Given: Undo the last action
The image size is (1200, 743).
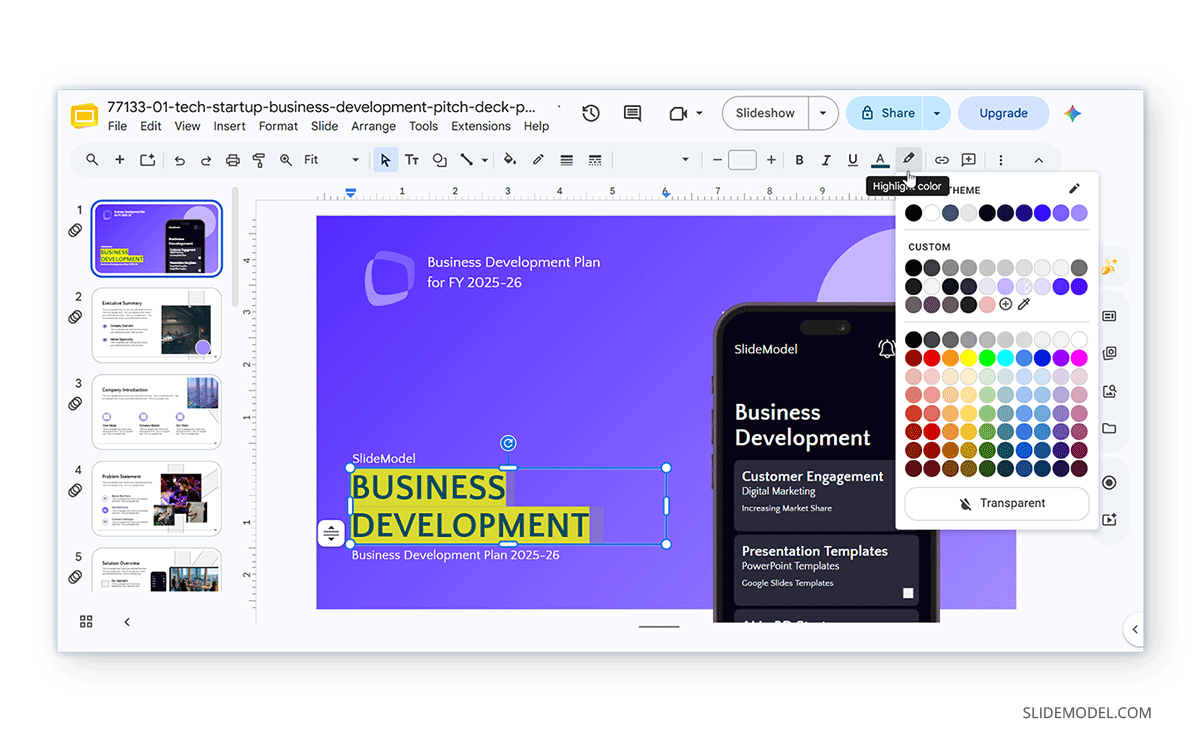Looking at the screenshot, I should [180, 160].
